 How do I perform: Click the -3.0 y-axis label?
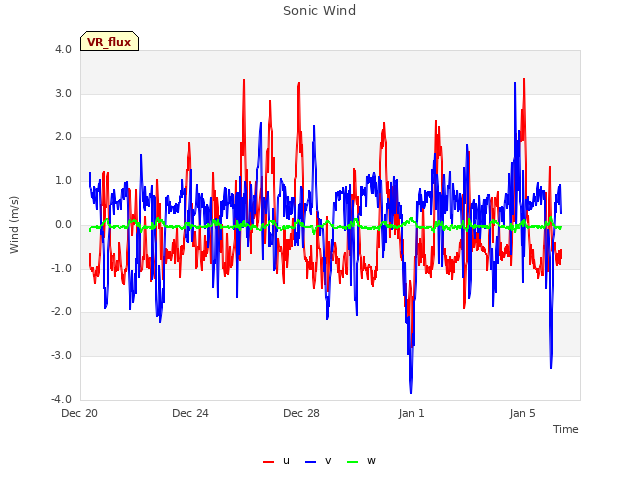62,356
